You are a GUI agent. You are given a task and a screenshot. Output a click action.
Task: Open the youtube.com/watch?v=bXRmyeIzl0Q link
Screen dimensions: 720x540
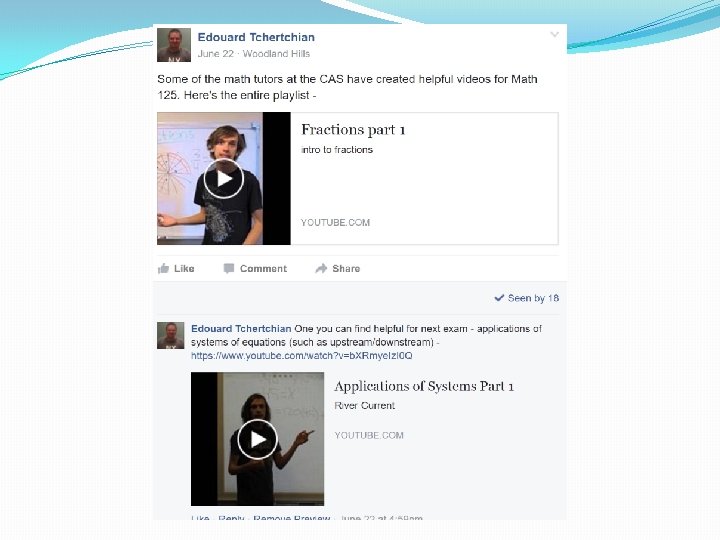(x=302, y=356)
